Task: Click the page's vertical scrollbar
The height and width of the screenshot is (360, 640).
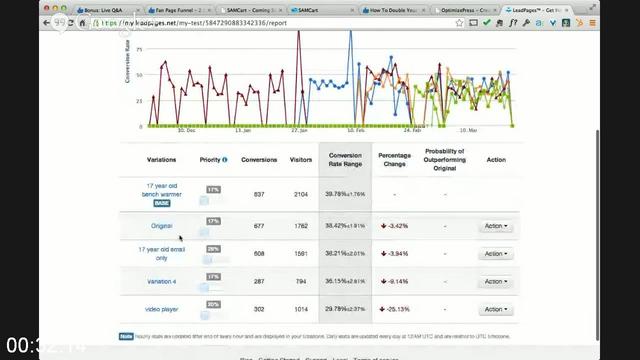Action: pyautogui.click(x=598, y=235)
